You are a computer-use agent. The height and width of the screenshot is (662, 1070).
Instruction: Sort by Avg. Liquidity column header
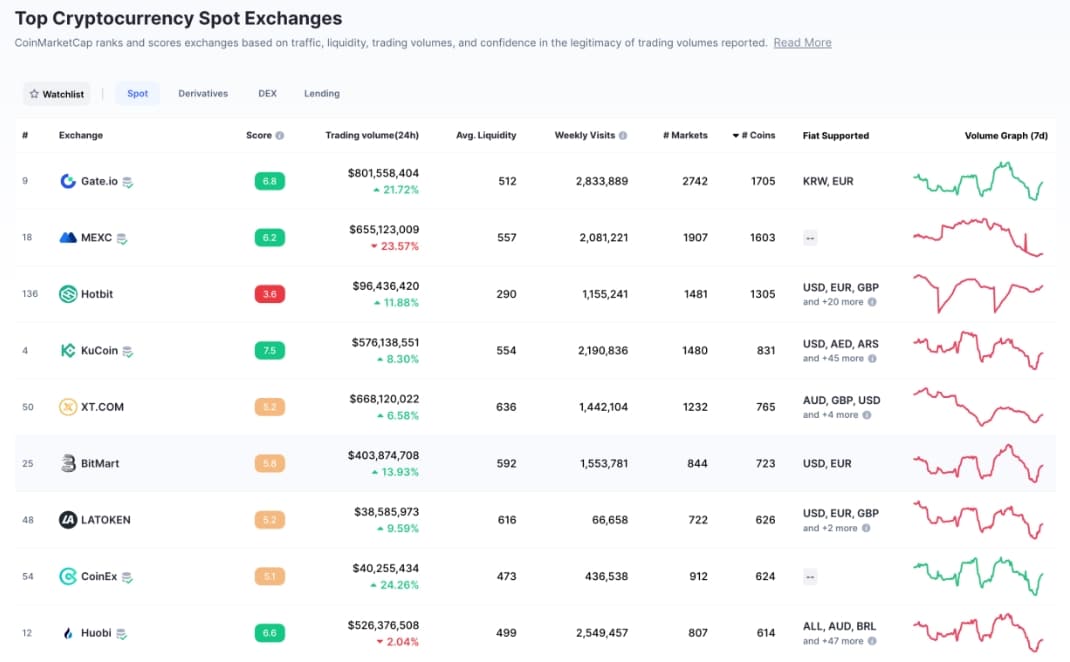point(486,135)
